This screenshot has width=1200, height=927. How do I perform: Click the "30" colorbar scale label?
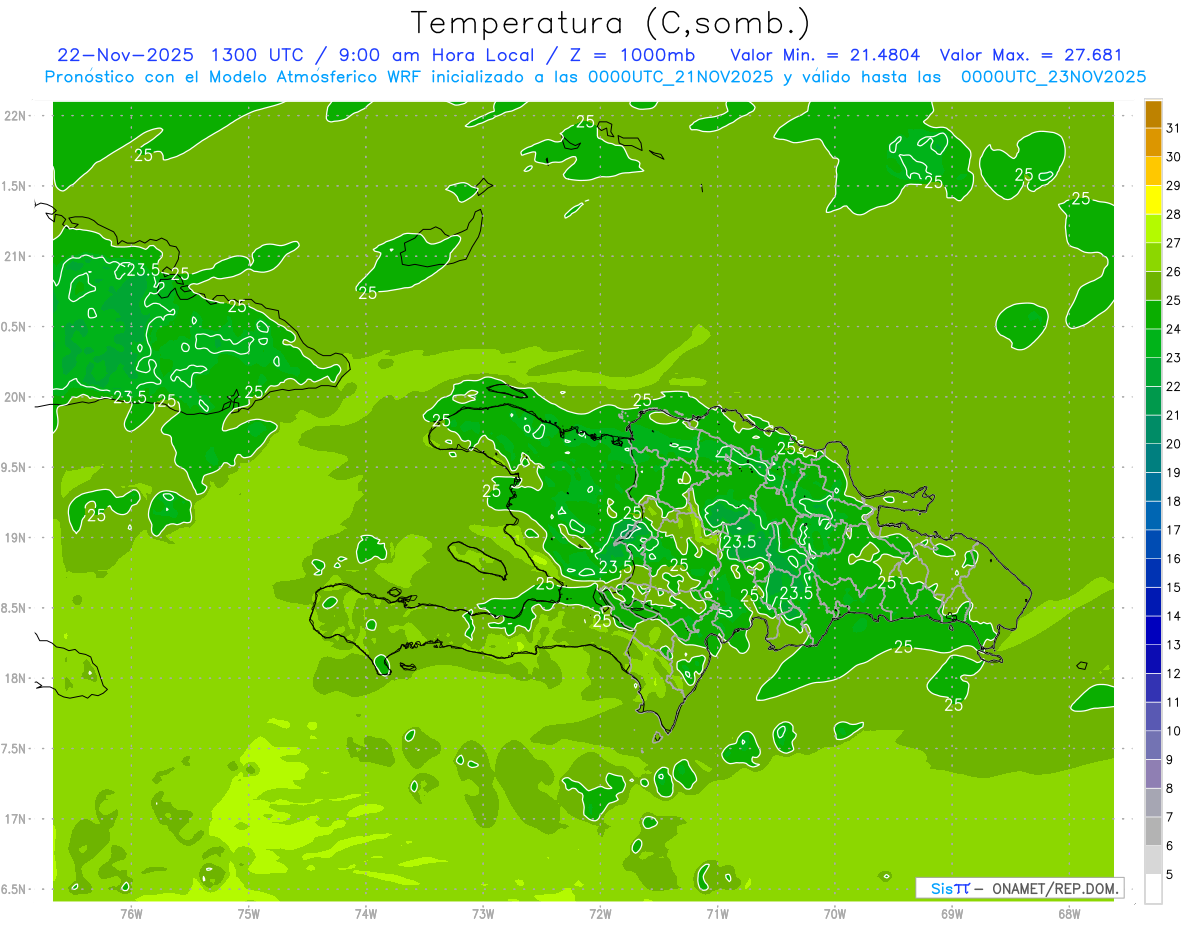tap(1174, 157)
